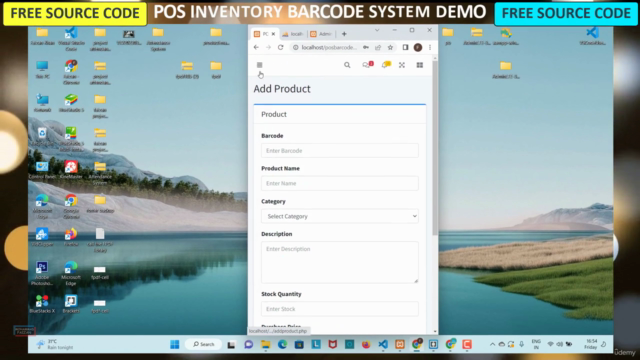Open the taskbar clock showing 16:54 Friday
Viewport: 640px width, 360px height.
[591, 344]
